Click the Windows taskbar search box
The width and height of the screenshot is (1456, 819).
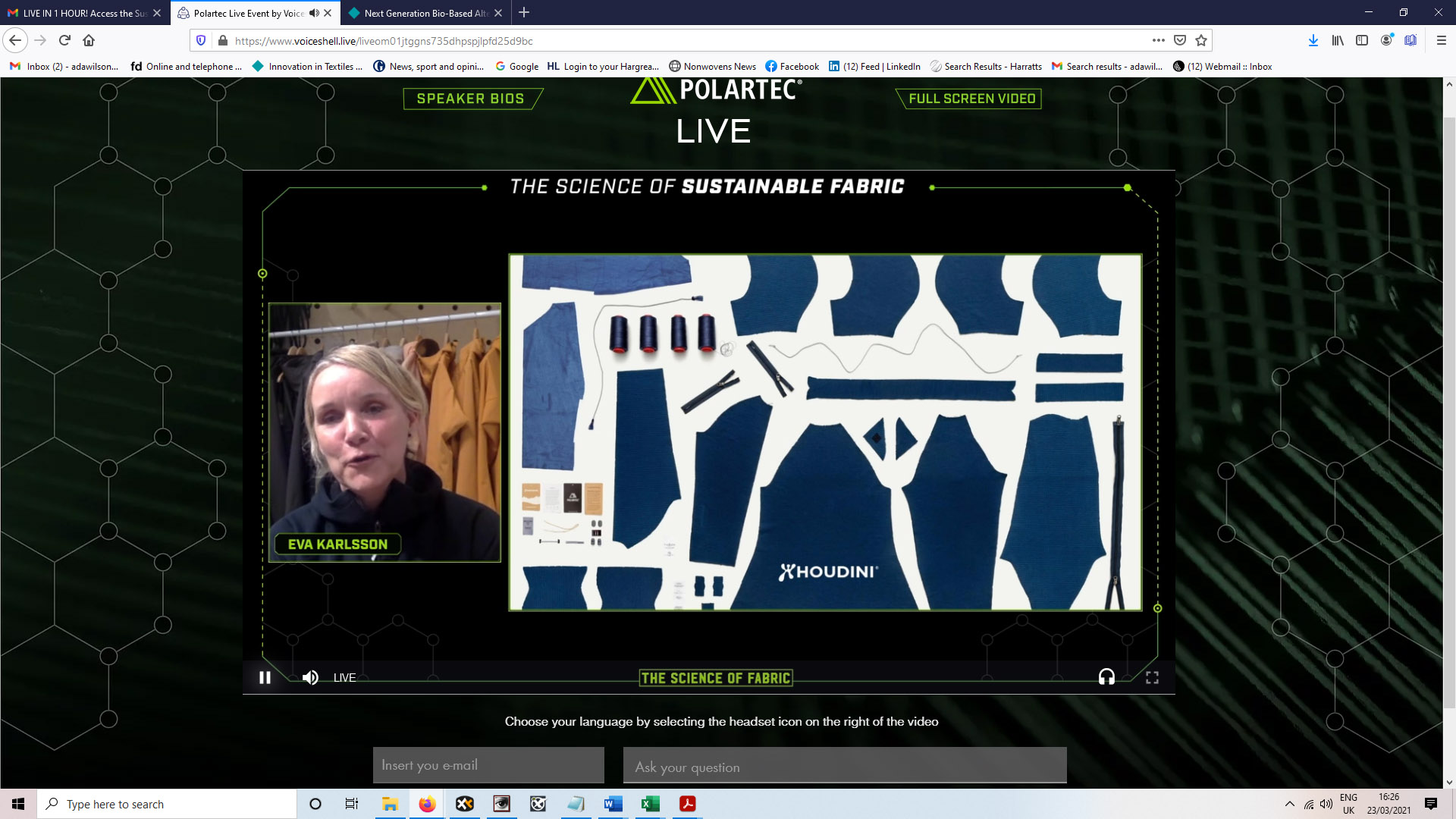tap(167, 804)
